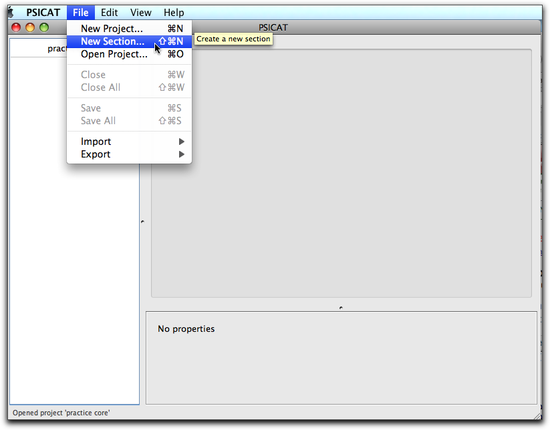550x430 pixels.
Task: Open the PSICAT application menu
Action: (x=43, y=13)
